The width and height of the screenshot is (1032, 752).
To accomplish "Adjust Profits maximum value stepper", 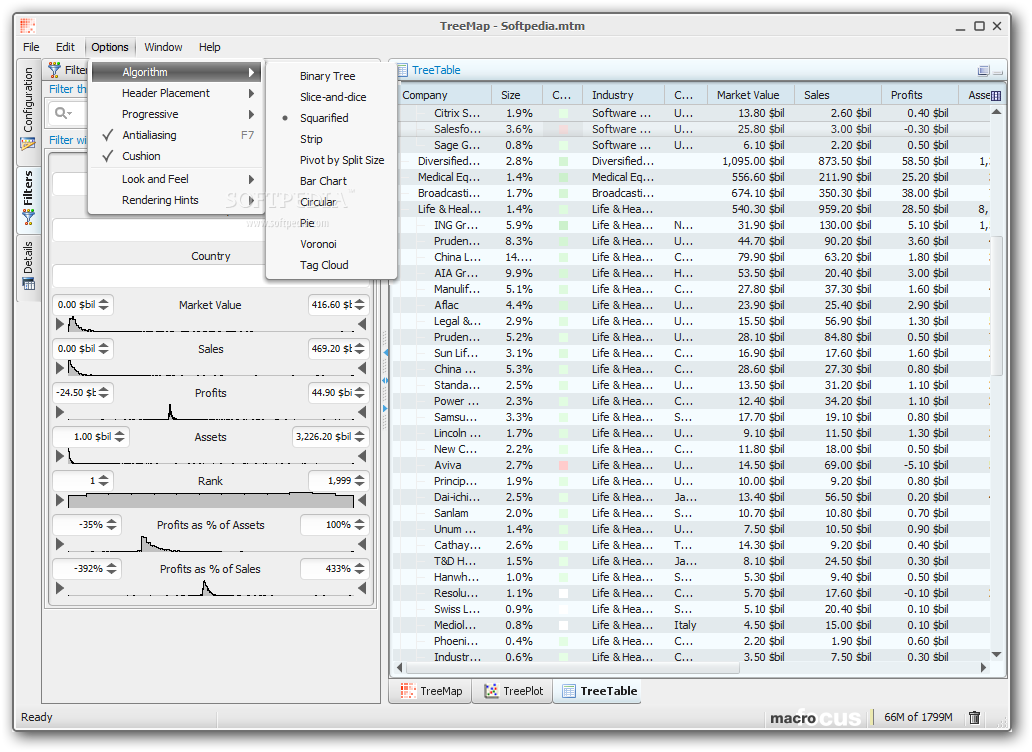I will [359, 393].
